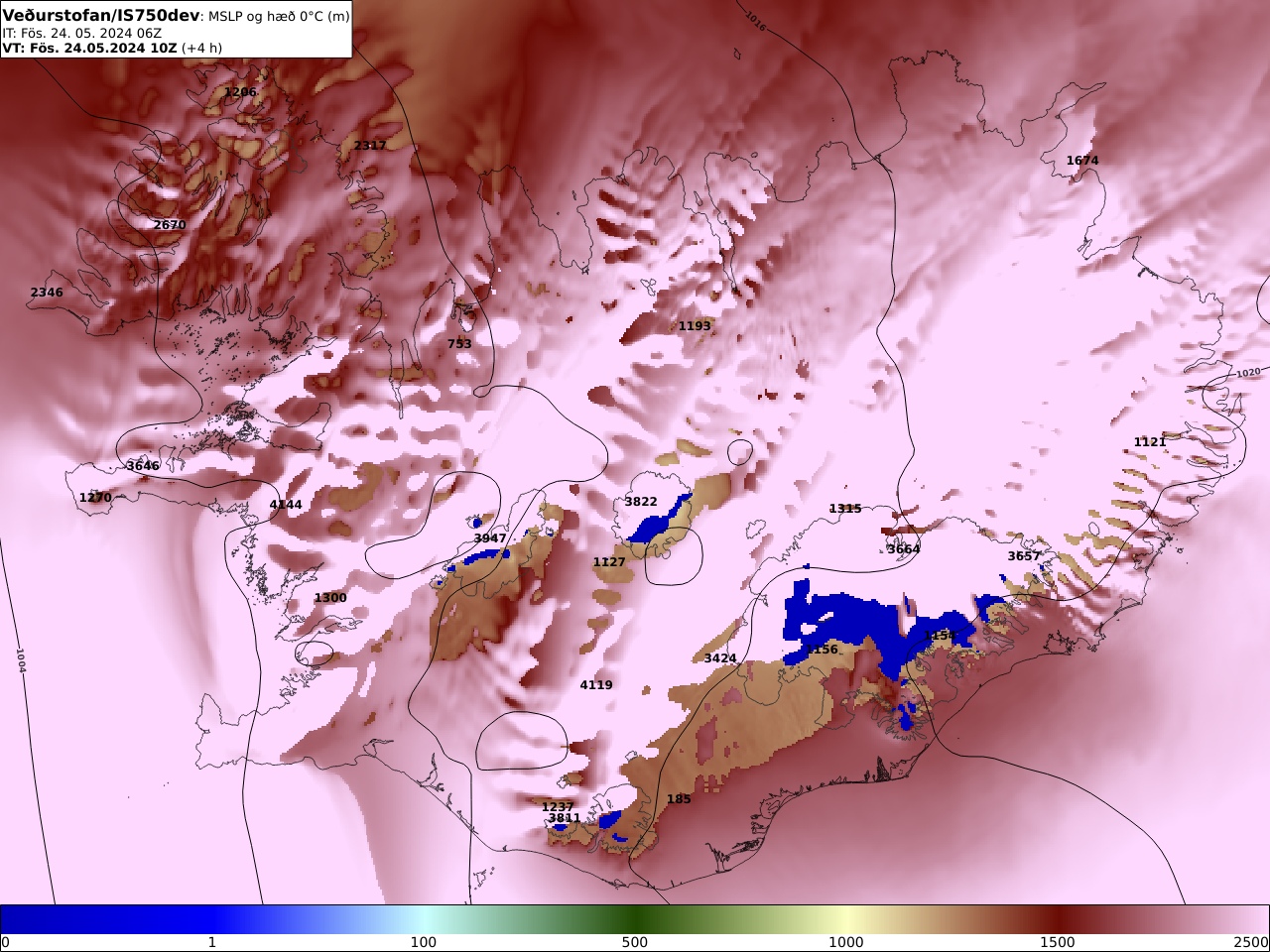1270x952 pixels.
Task: Click the 'Veðurstofan/IS750dev' map title
Action: [101, 16]
